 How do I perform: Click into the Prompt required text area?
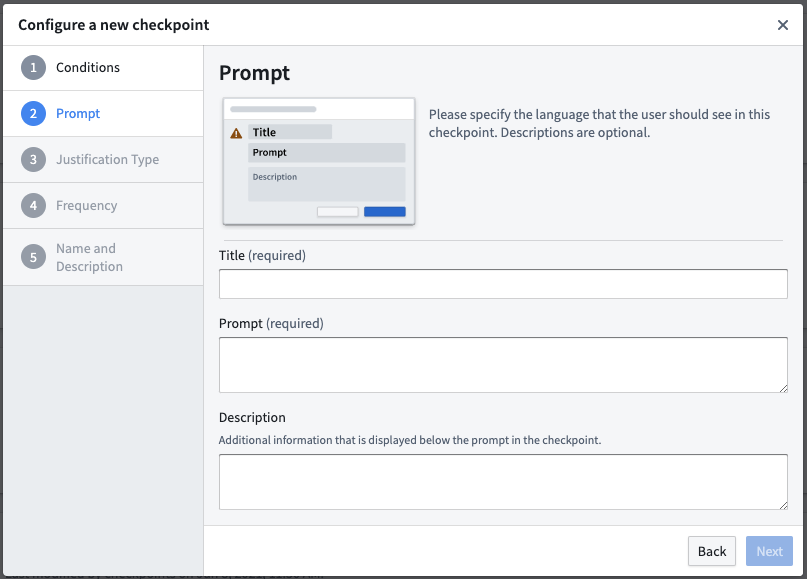coord(503,365)
